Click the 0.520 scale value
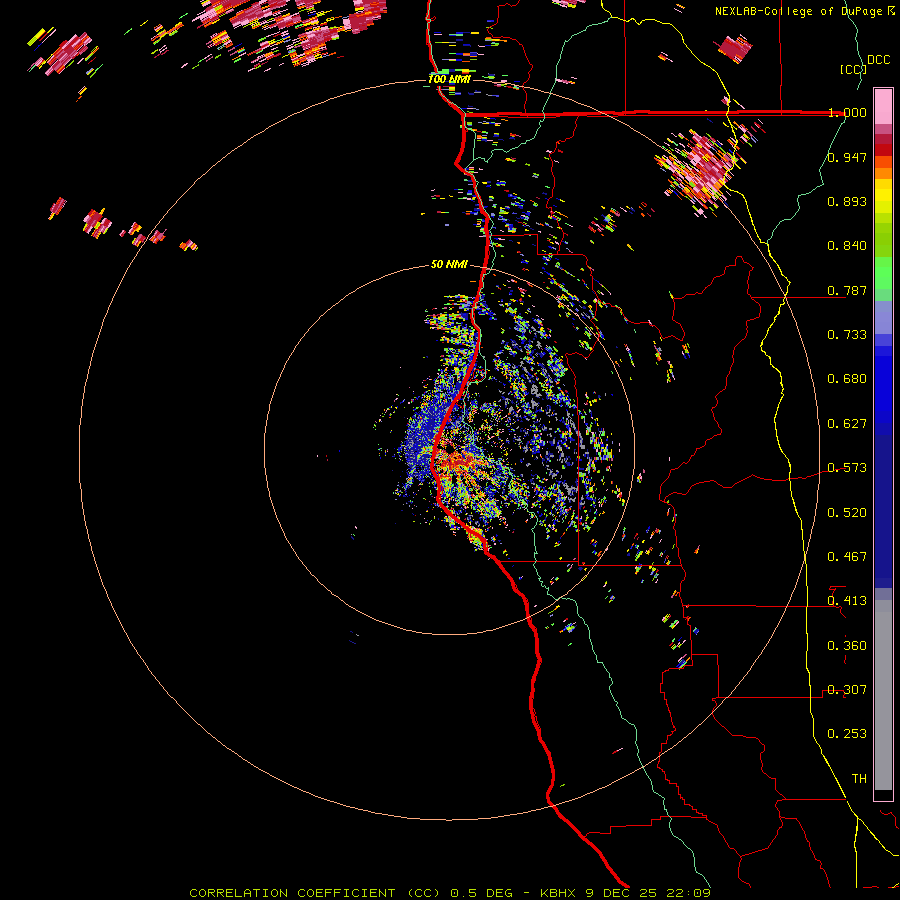Image resolution: width=900 pixels, height=900 pixels. (847, 513)
